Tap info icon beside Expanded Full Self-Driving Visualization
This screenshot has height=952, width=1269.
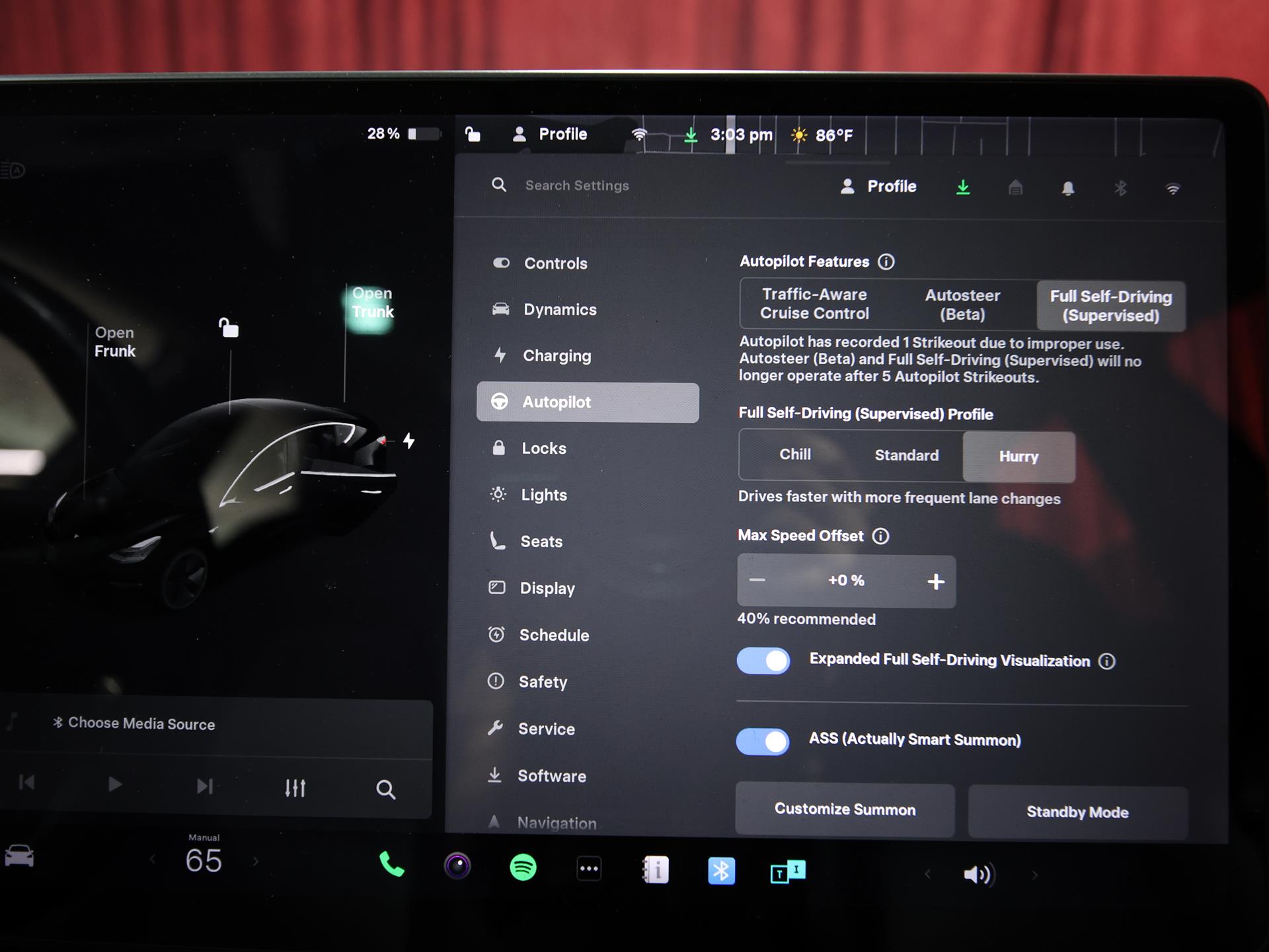pyautogui.click(x=1106, y=661)
